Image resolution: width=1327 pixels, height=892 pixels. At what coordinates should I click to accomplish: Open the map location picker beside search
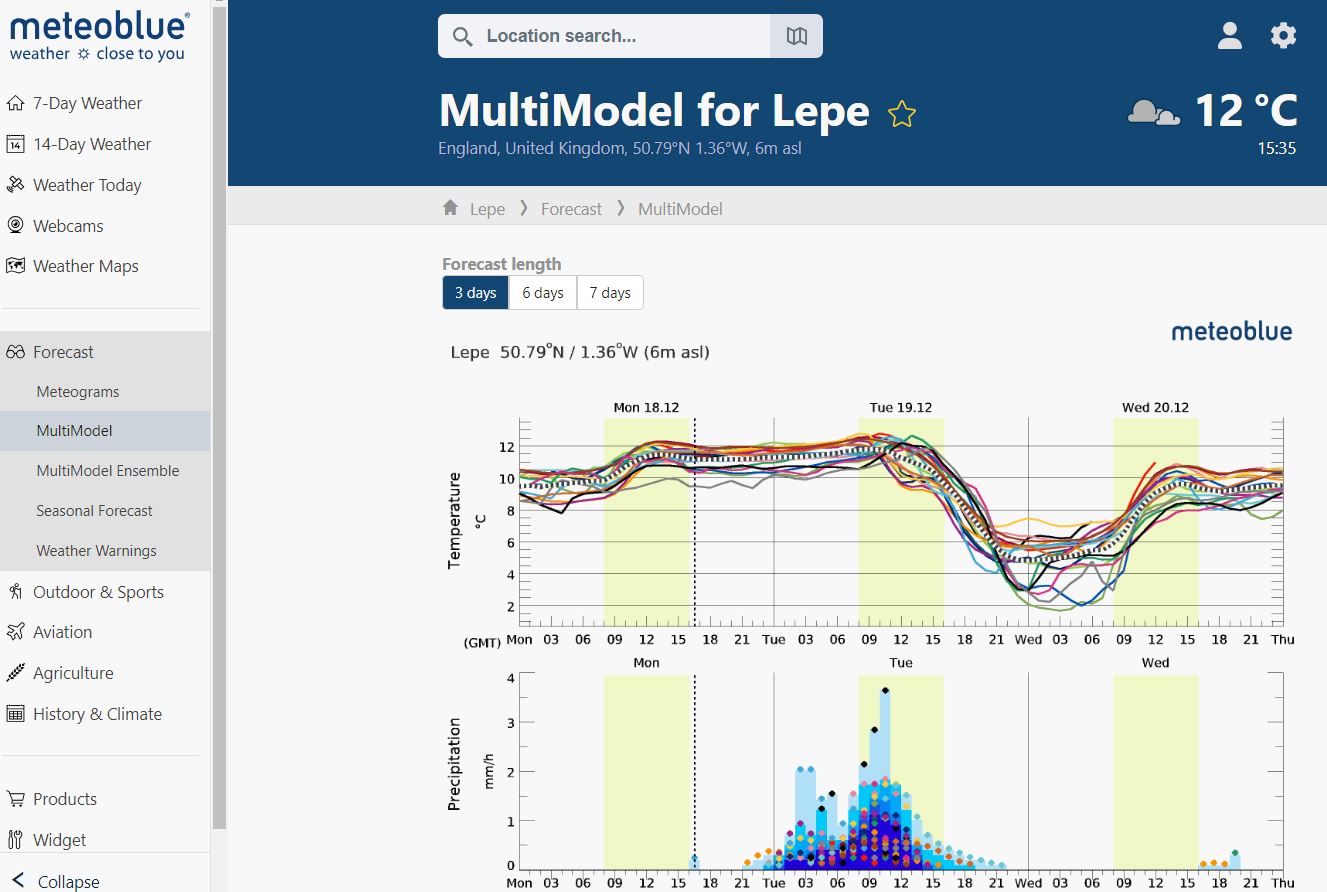click(796, 35)
